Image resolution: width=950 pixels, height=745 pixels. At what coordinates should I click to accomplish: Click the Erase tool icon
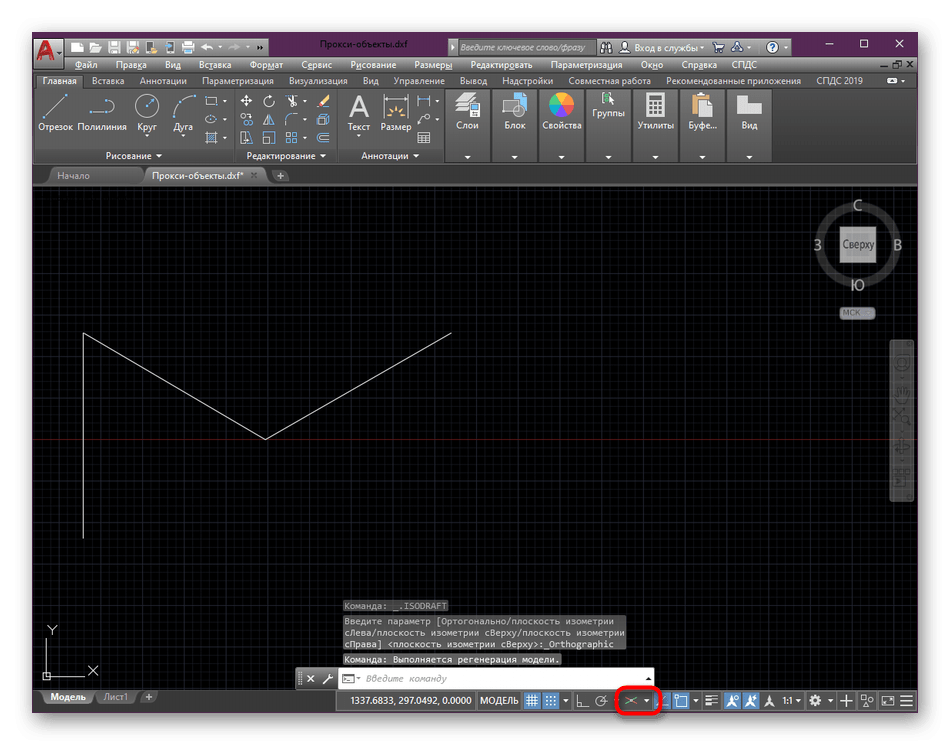[323, 101]
